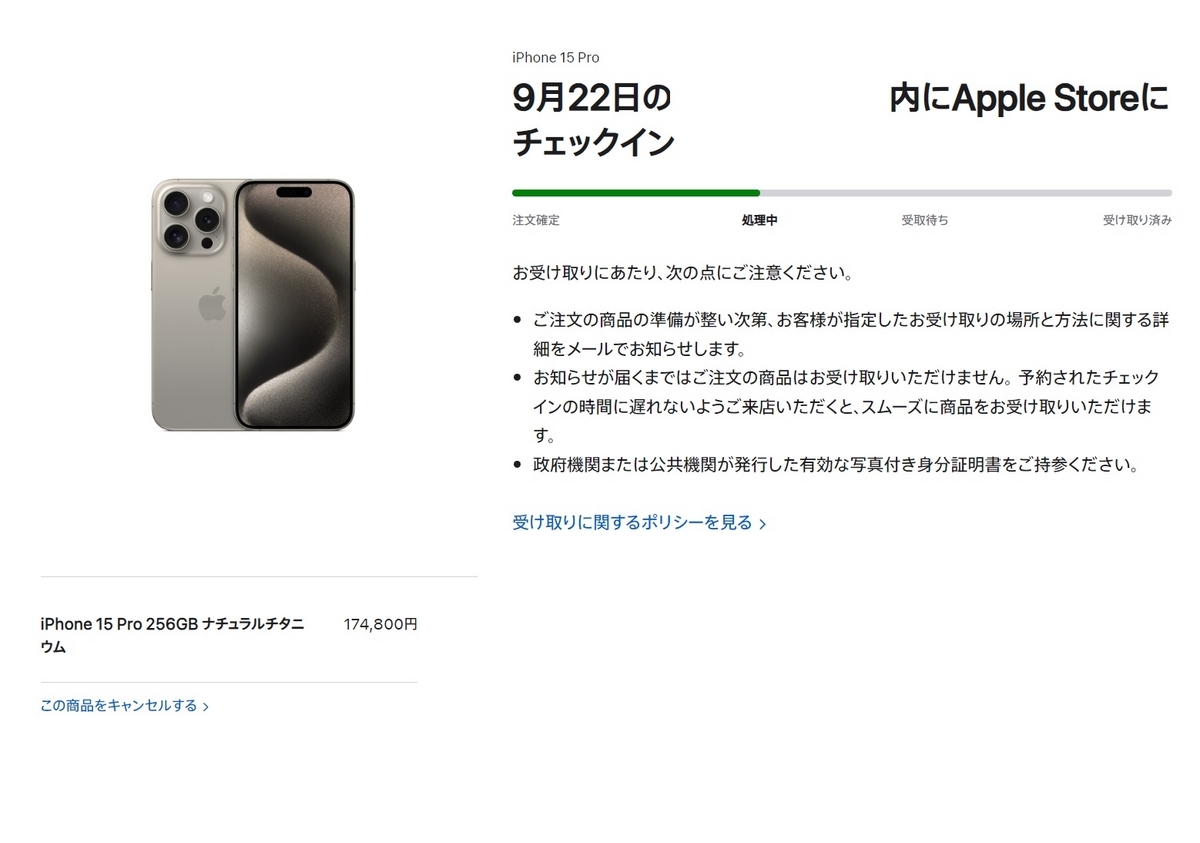
Task: Click the iPhone 15 Pro product image
Action: click(253, 305)
